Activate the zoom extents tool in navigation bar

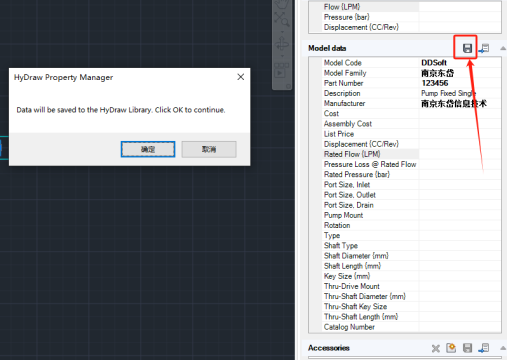282,19
